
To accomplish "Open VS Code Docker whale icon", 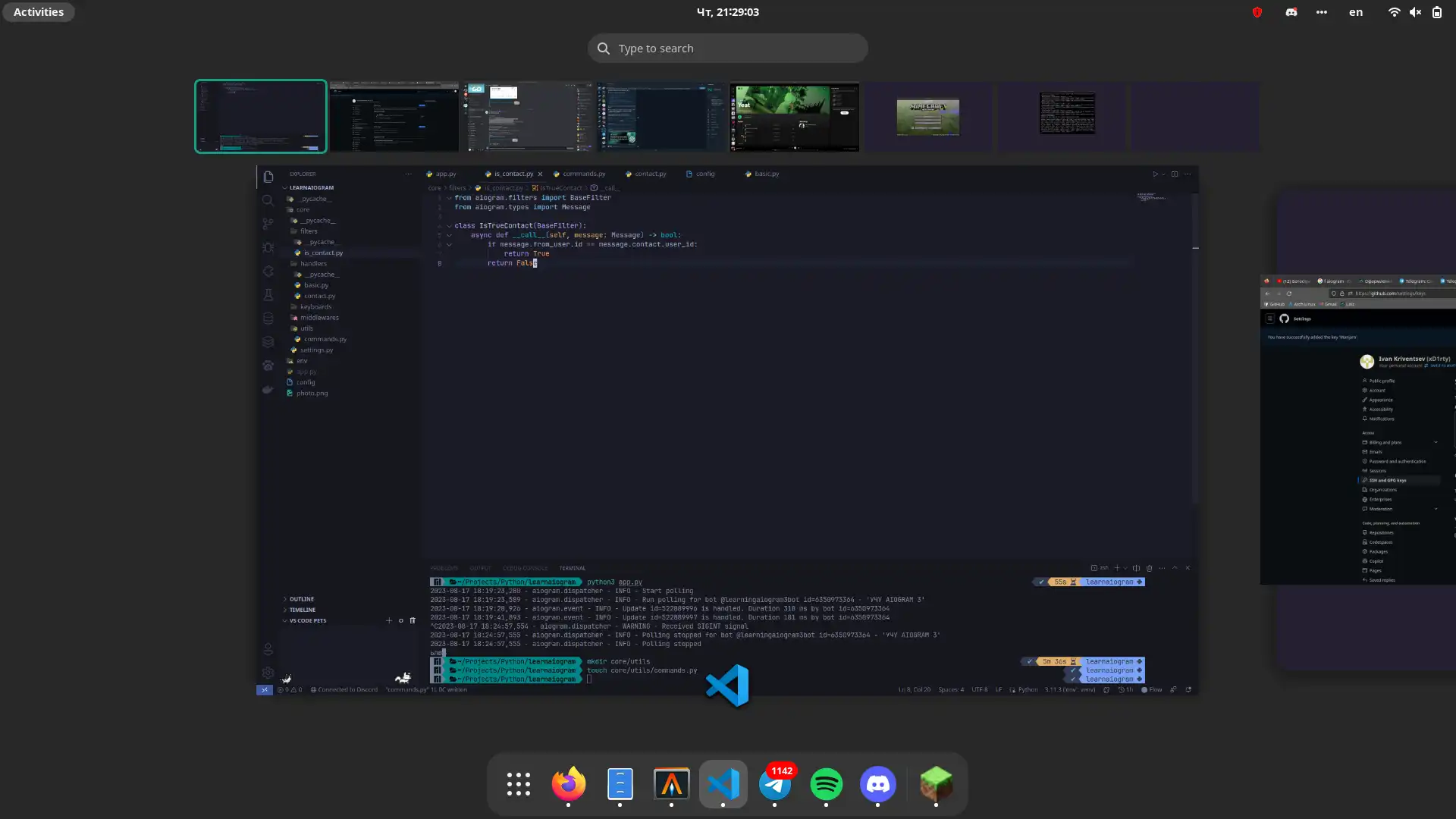I will click(268, 389).
